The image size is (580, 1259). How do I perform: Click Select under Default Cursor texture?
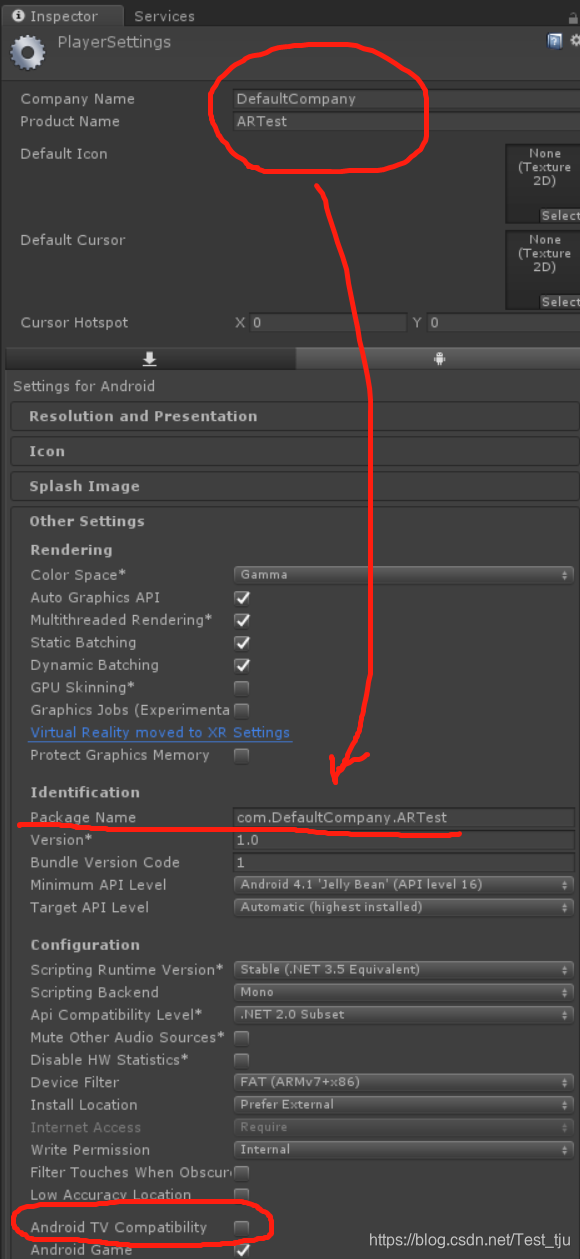tap(560, 302)
